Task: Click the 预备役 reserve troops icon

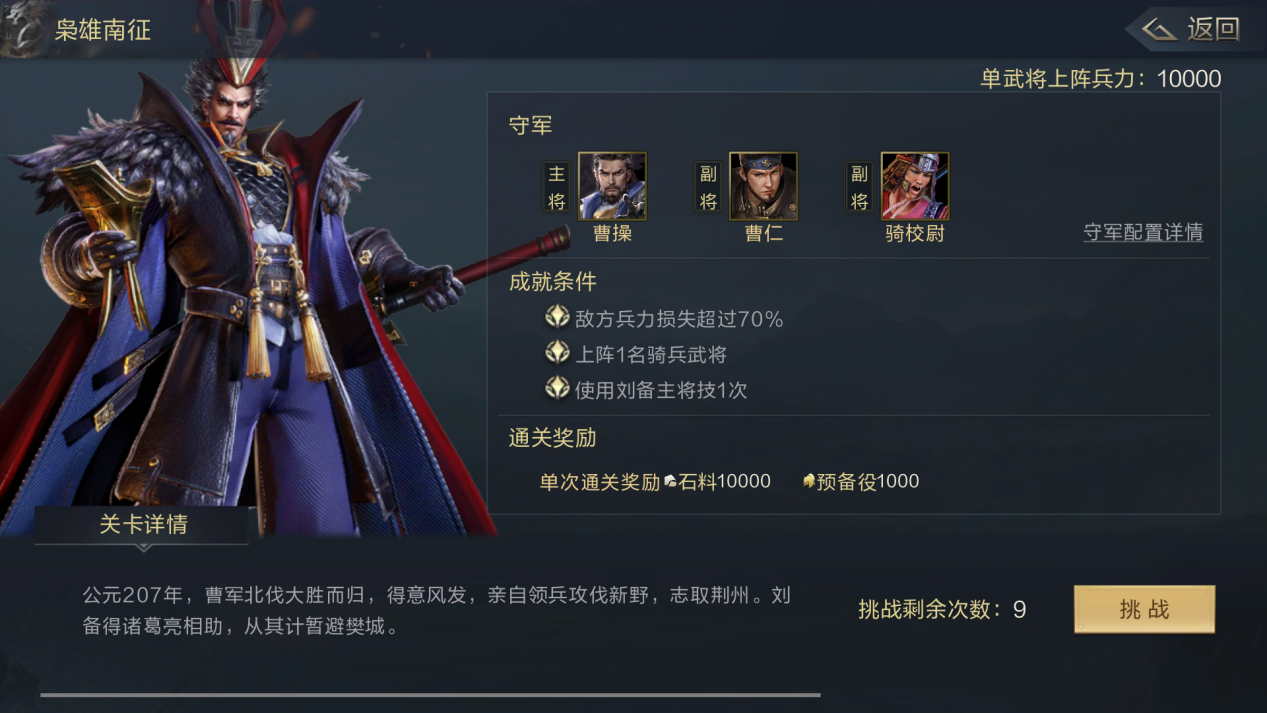Action: click(x=809, y=481)
